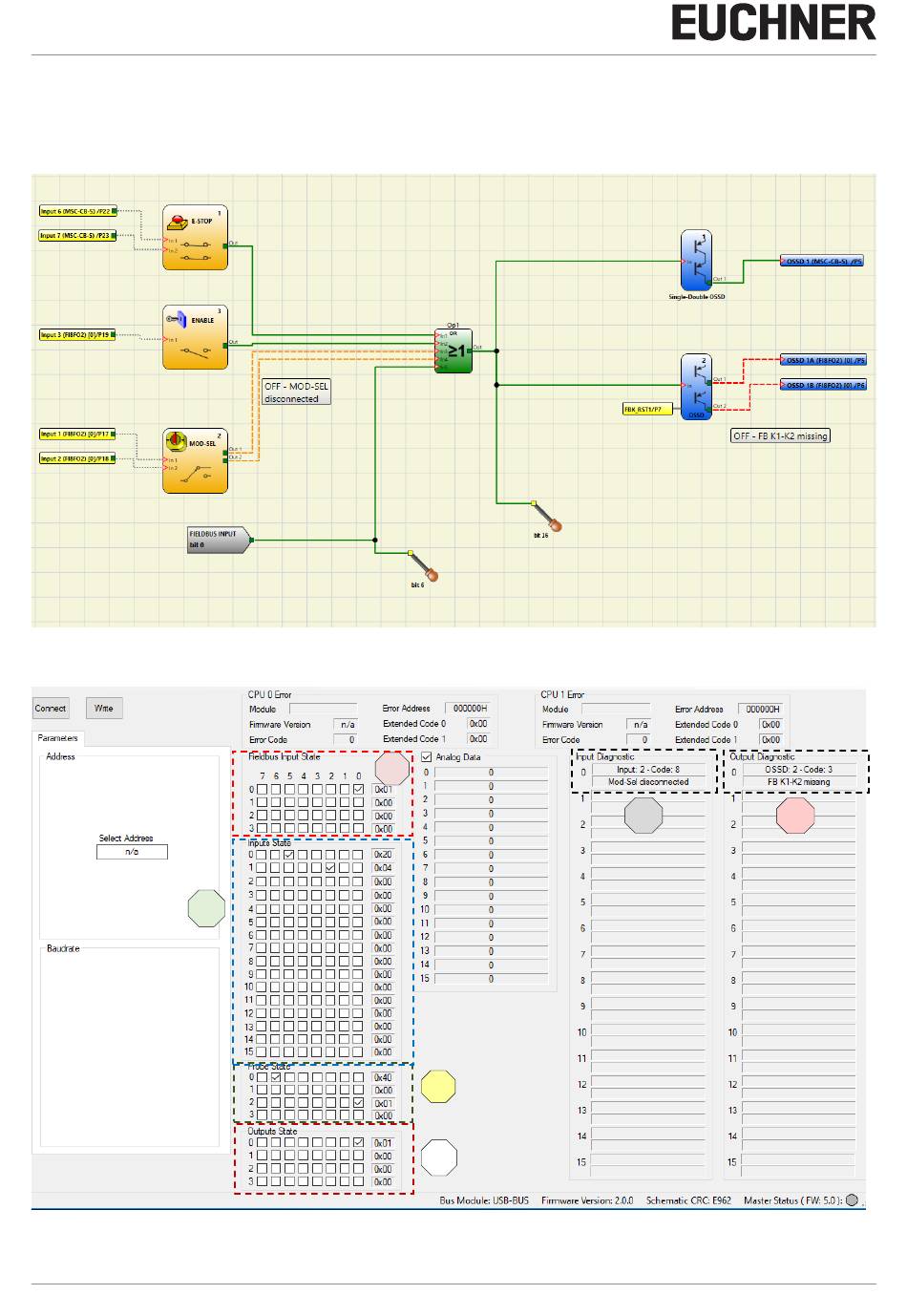Click the OSSD 1 (MSC-CB-S) /P5 output terminal
Viewport: 907px width, 1316px height.
tap(822, 261)
